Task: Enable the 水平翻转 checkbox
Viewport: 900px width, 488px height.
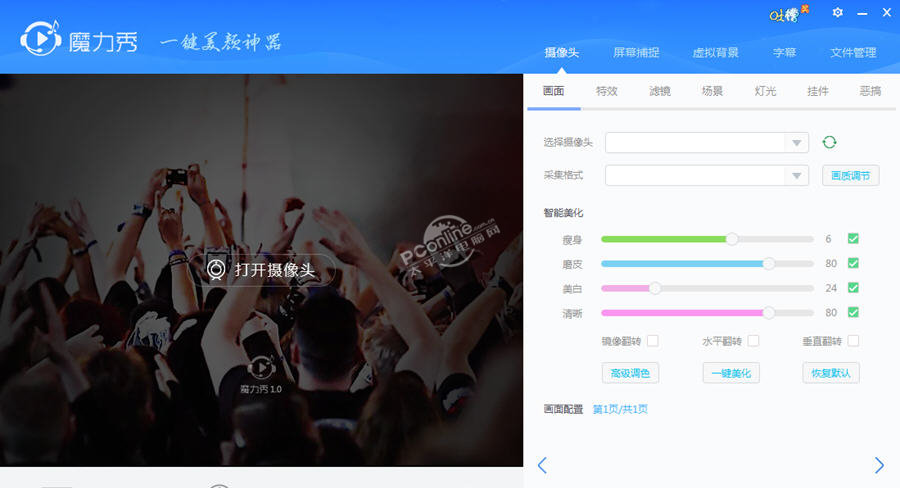Action: (x=753, y=341)
